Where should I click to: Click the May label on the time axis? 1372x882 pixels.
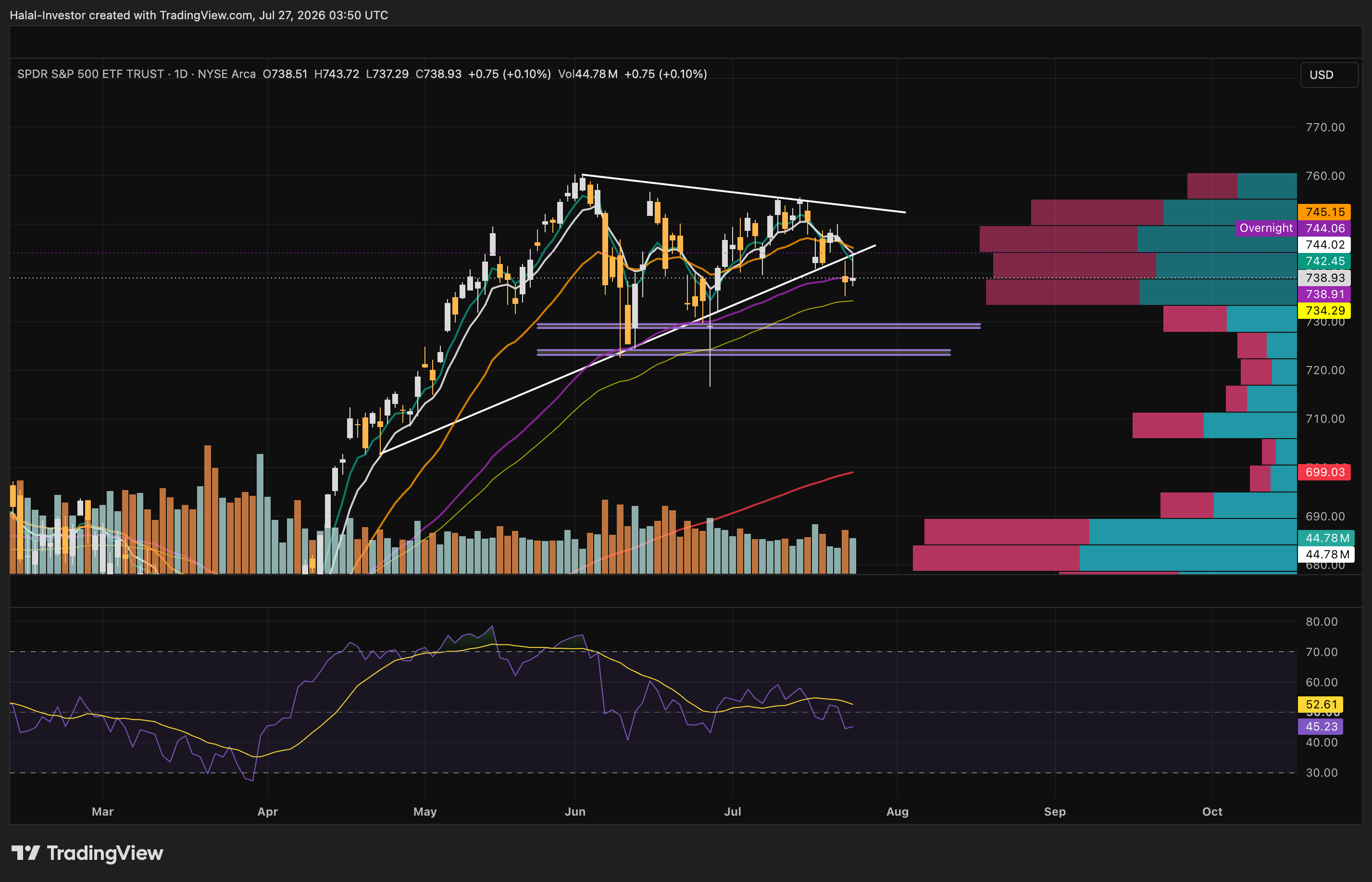coord(424,812)
